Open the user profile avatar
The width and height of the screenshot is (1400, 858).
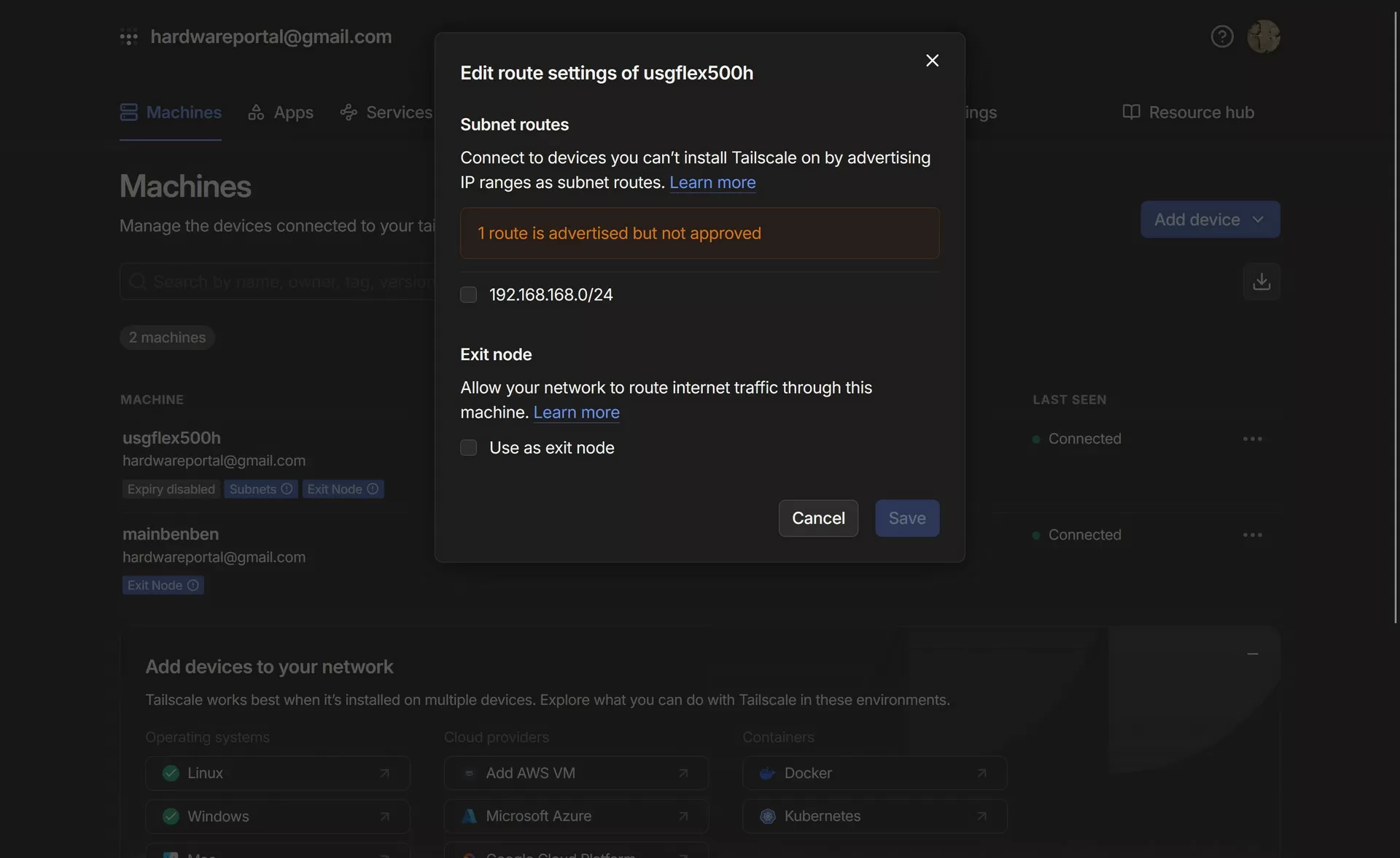click(1264, 36)
